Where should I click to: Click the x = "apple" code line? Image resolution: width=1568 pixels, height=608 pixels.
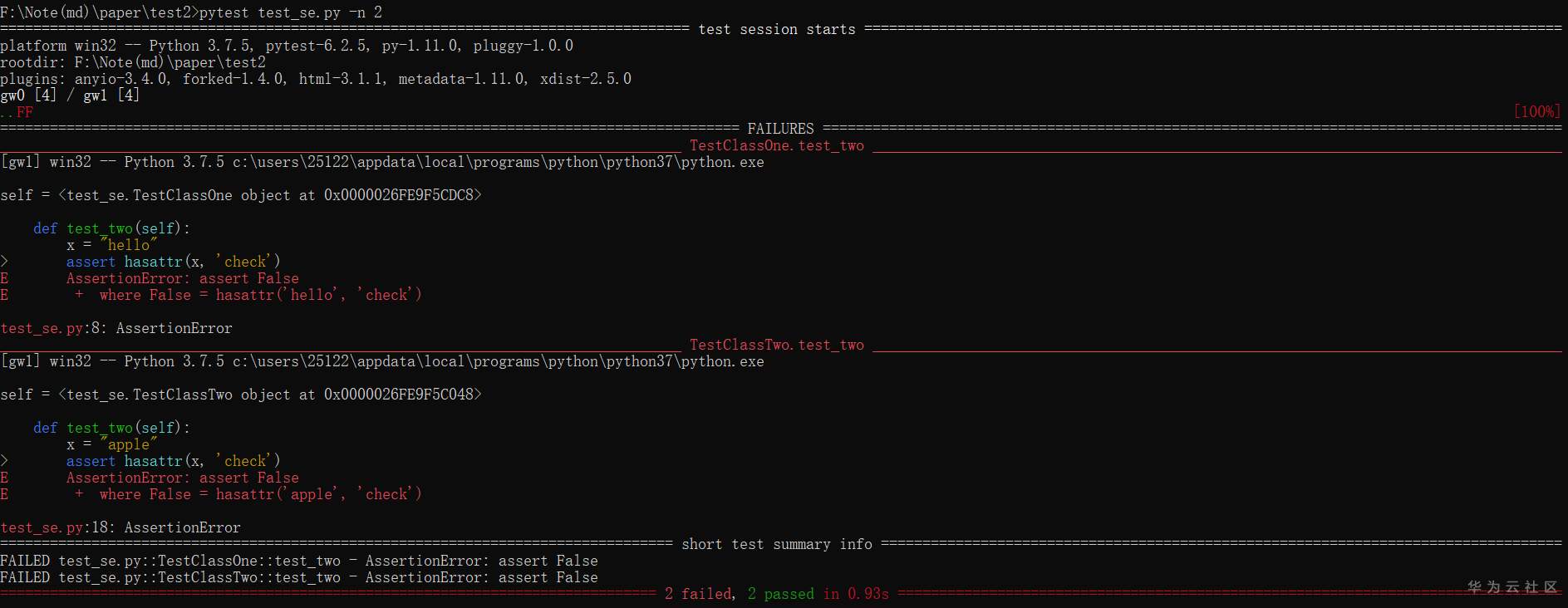pos(111,444)
